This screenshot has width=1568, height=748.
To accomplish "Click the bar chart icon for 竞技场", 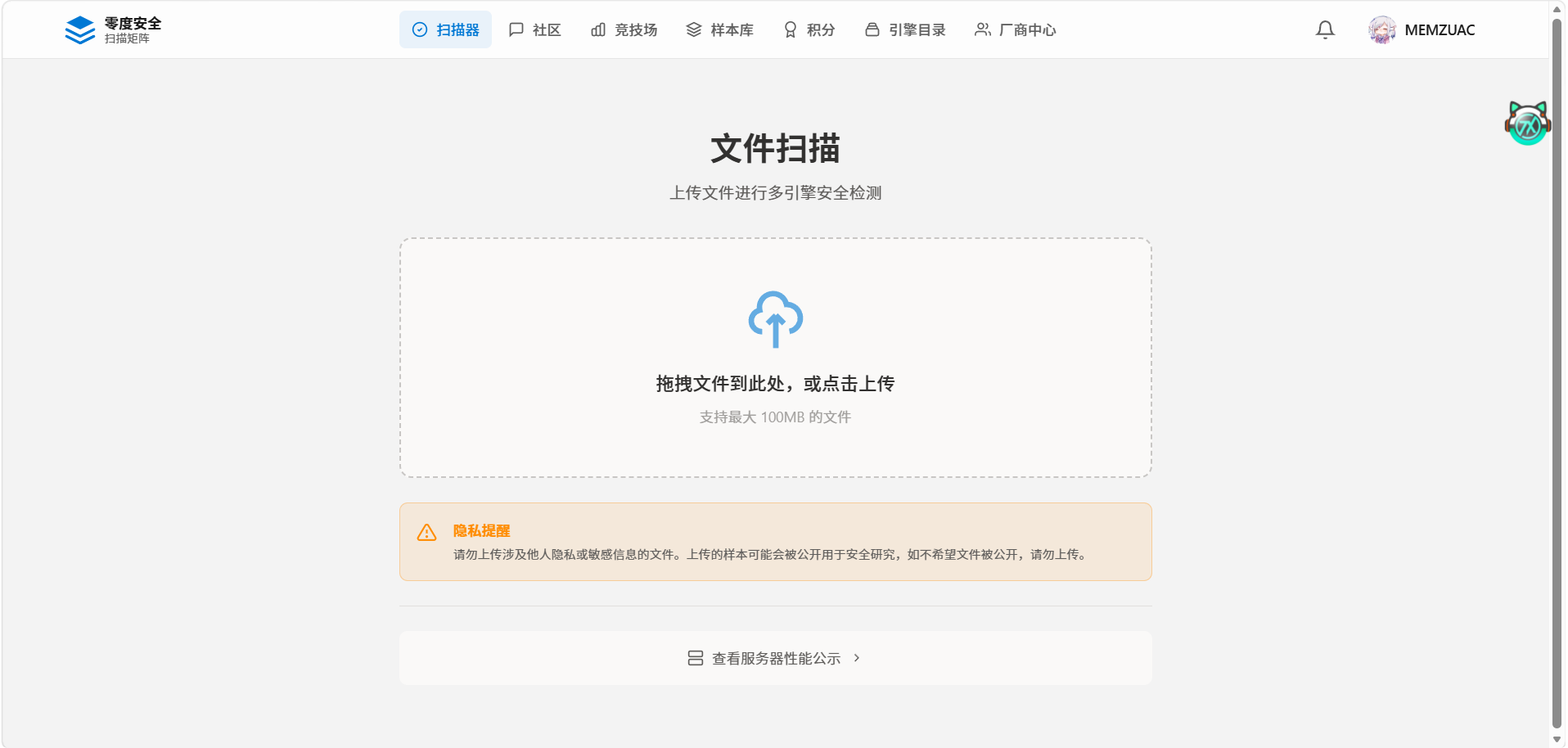I will pyautogui.click(x=598, y=30).
